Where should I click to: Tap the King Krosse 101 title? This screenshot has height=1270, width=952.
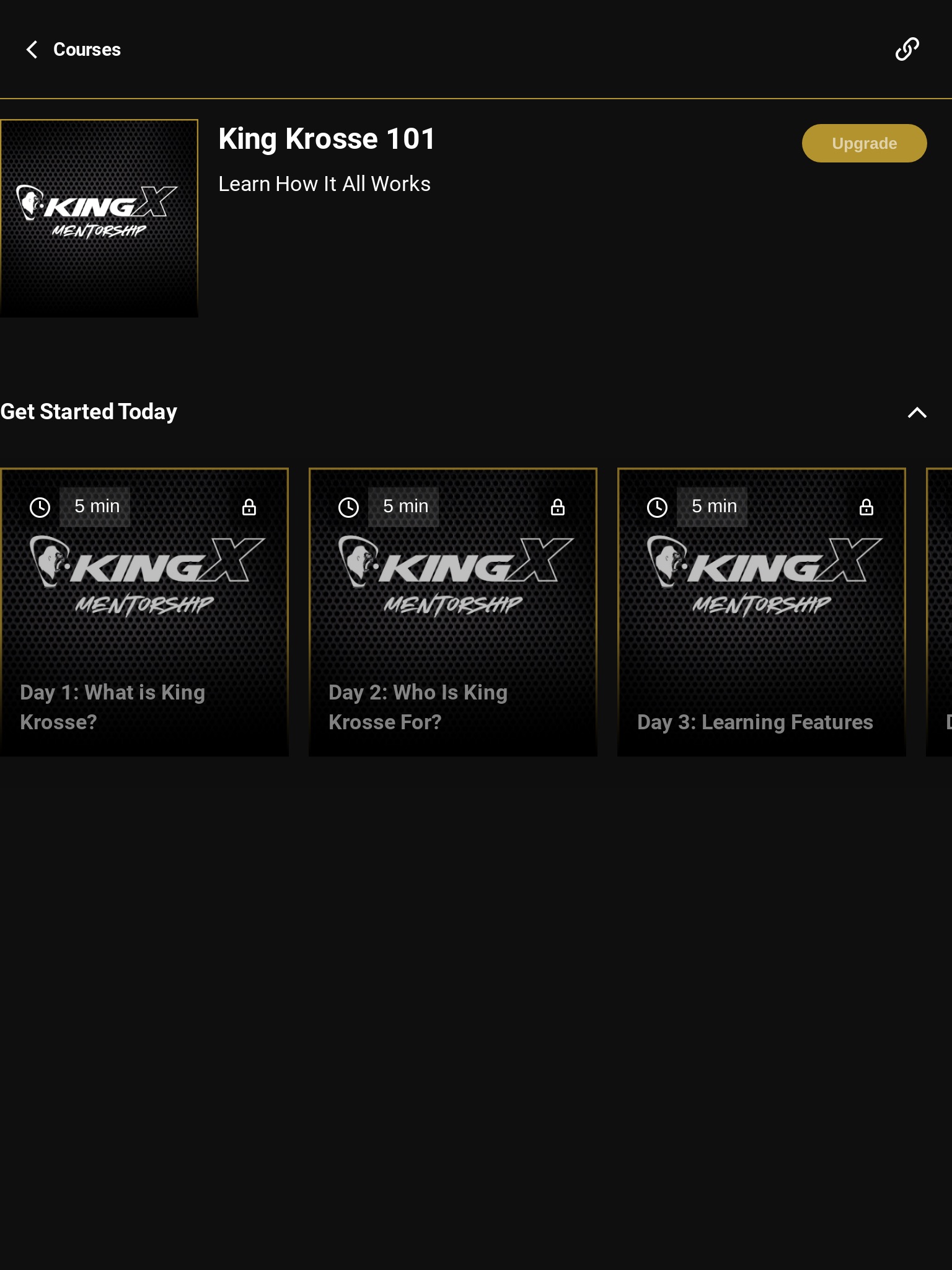pos(327,139)
